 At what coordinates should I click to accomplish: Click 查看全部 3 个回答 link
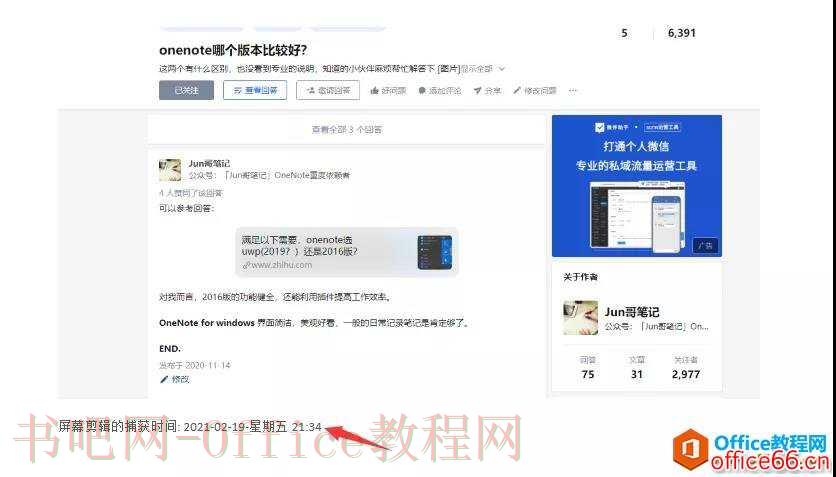(347, 130)
